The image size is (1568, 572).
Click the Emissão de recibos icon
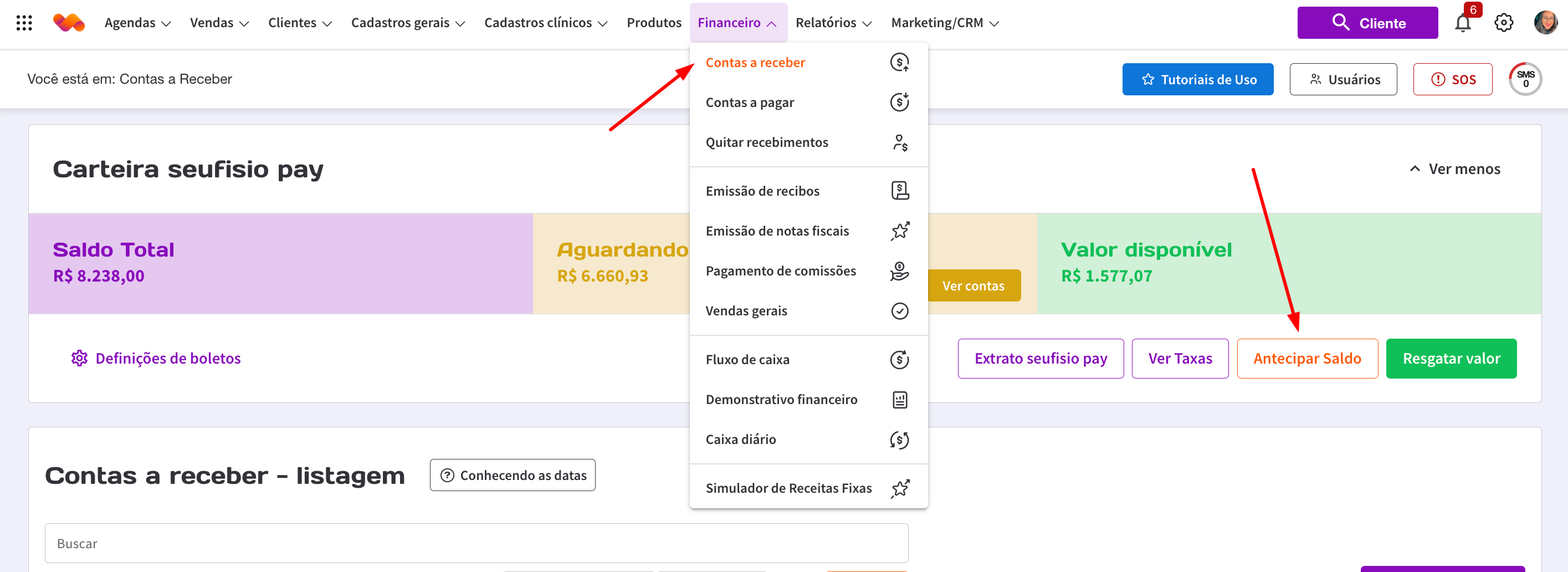(x=899, y=191)
